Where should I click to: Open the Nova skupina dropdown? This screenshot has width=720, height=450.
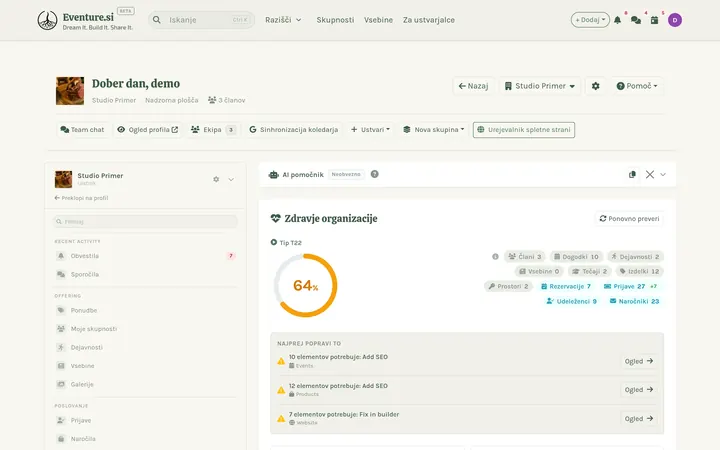click(433, 129)
